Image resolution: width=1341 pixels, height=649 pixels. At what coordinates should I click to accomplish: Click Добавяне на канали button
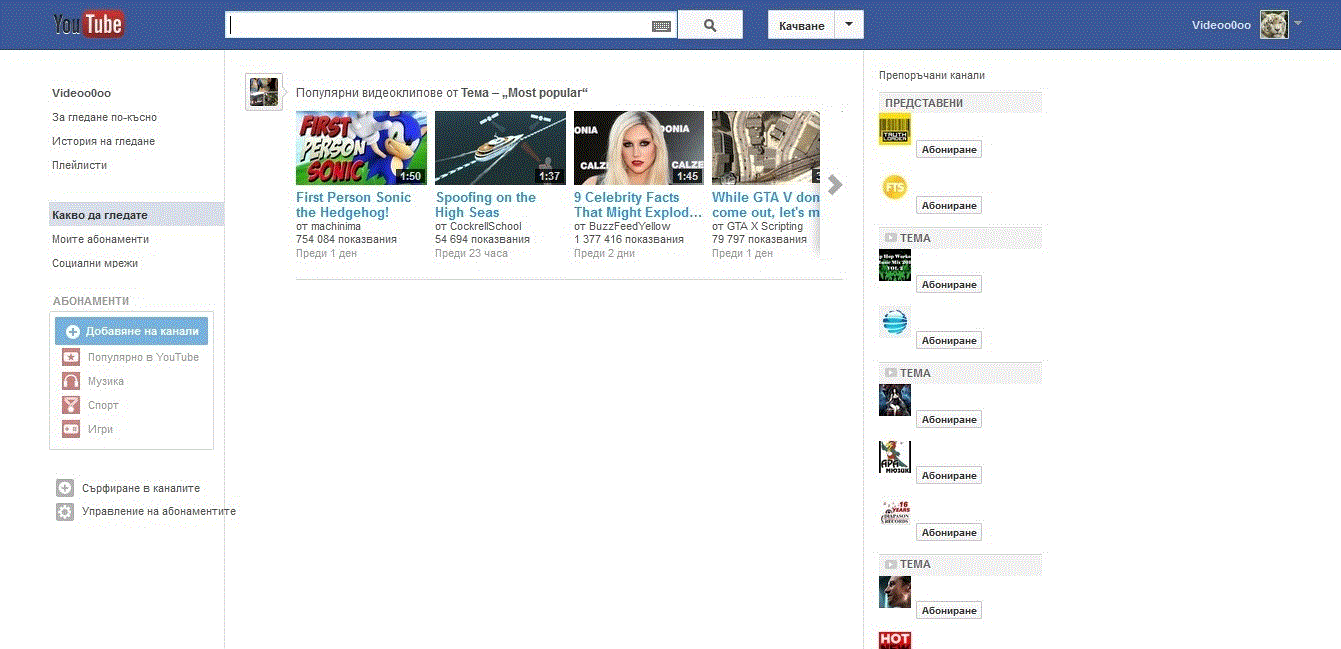click(131, 331)
